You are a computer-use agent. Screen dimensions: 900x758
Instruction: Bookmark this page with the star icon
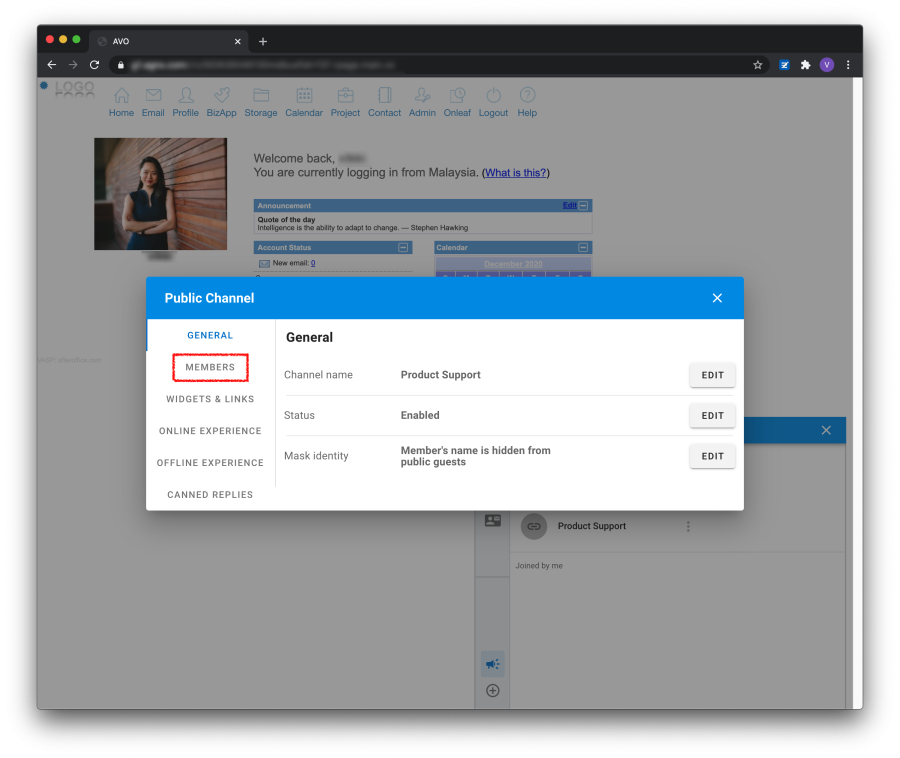[758, 65]
